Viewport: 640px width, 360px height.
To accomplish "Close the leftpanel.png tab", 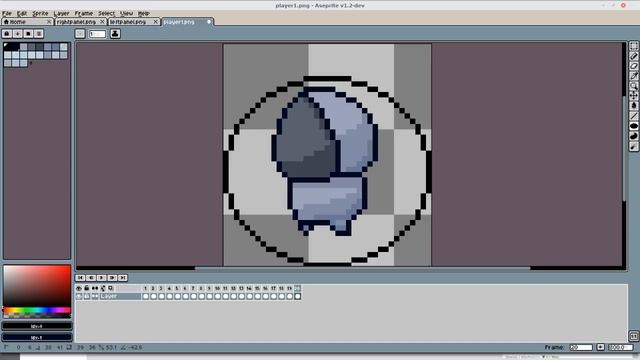I will pyautogui.click(x=156, y=22).
